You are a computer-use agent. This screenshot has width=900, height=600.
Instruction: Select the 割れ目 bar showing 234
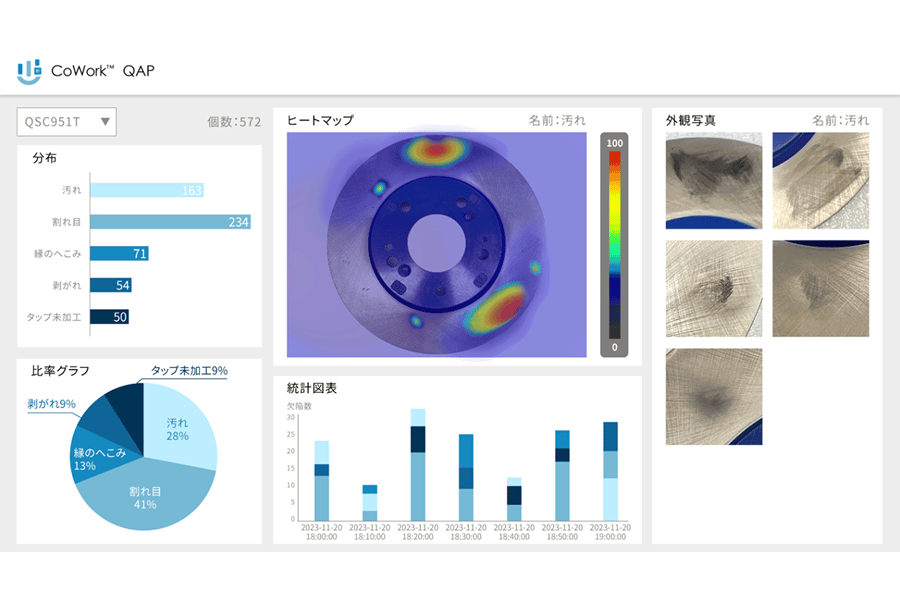click(x=170, y=222)
